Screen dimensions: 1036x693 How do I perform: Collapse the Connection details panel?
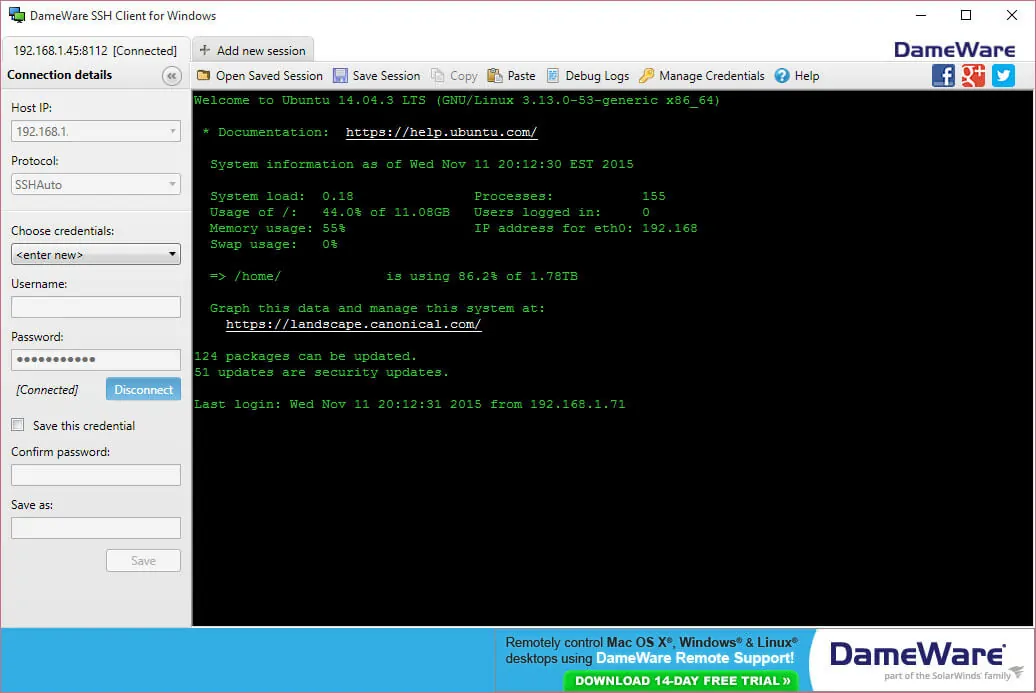tap(172, 76)
